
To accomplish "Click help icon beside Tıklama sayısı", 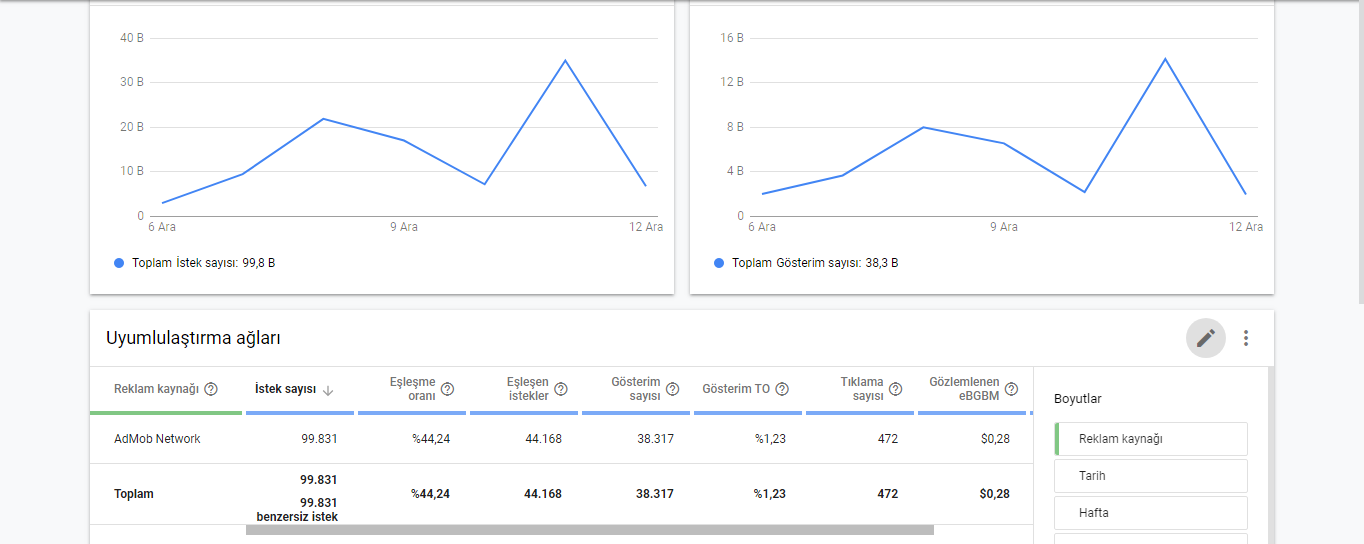I will [896, 389].
